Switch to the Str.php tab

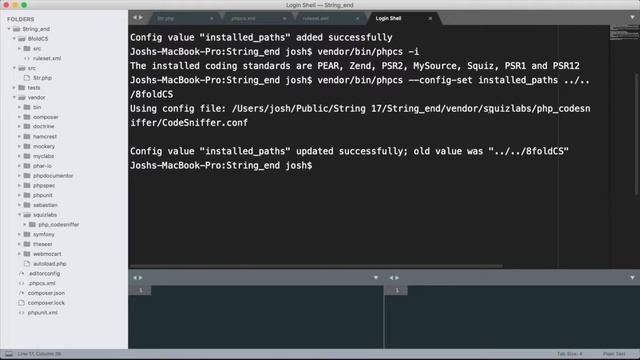tap(184, 18)
